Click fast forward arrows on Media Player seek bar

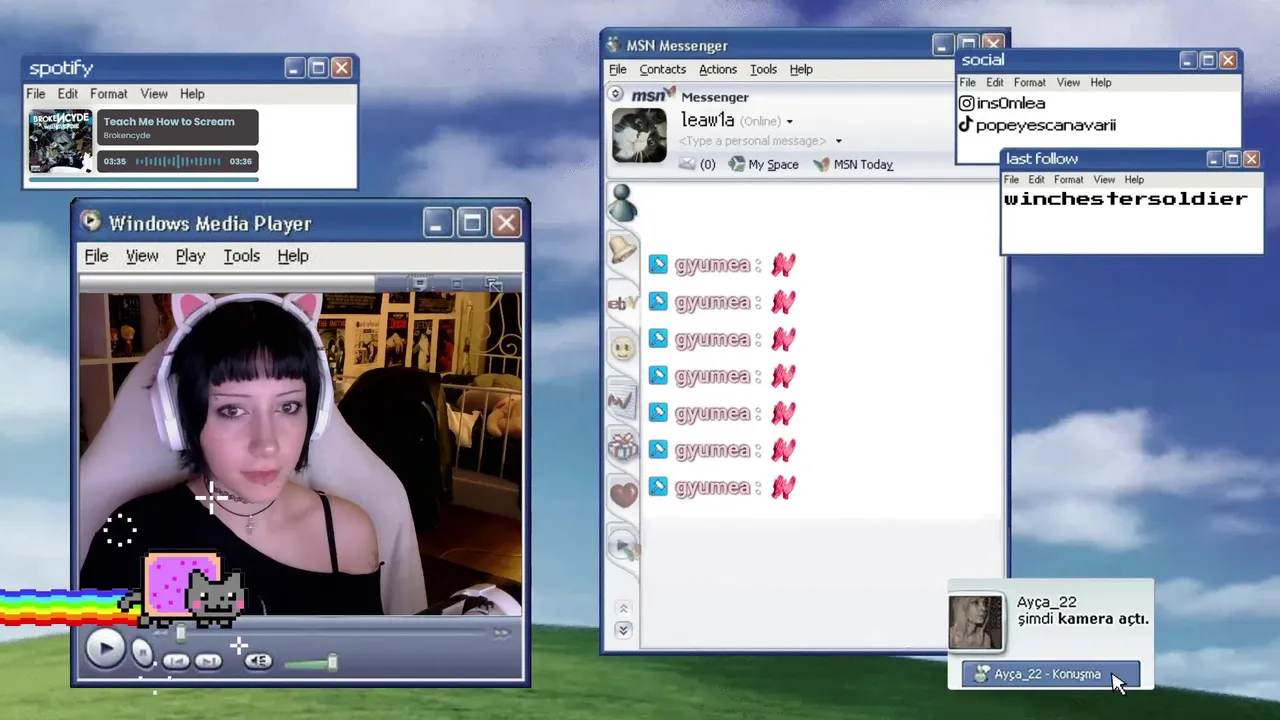pyautogui.click(x=501, y=632)
